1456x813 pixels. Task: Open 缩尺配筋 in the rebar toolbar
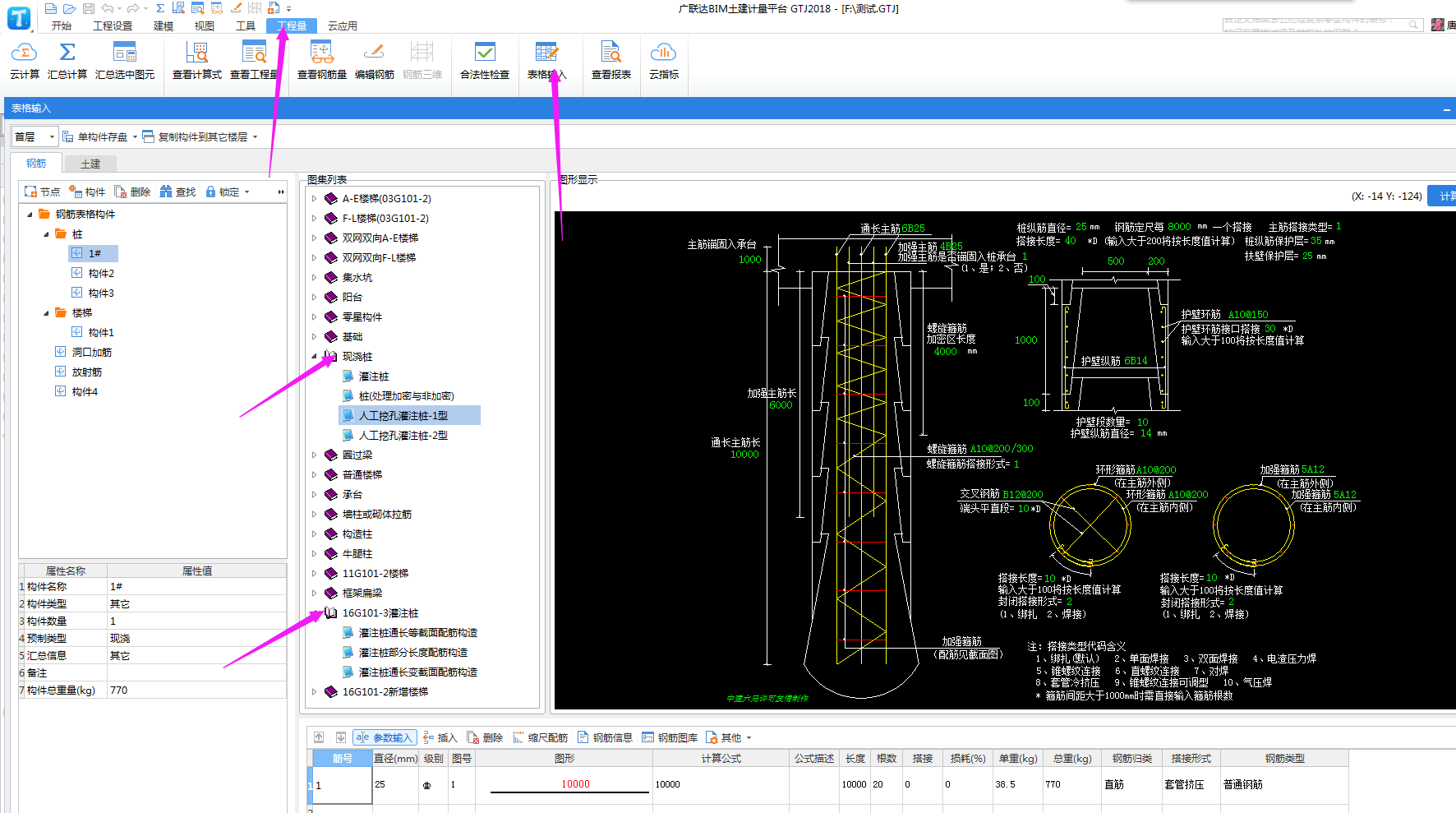(x=540, y=737)
